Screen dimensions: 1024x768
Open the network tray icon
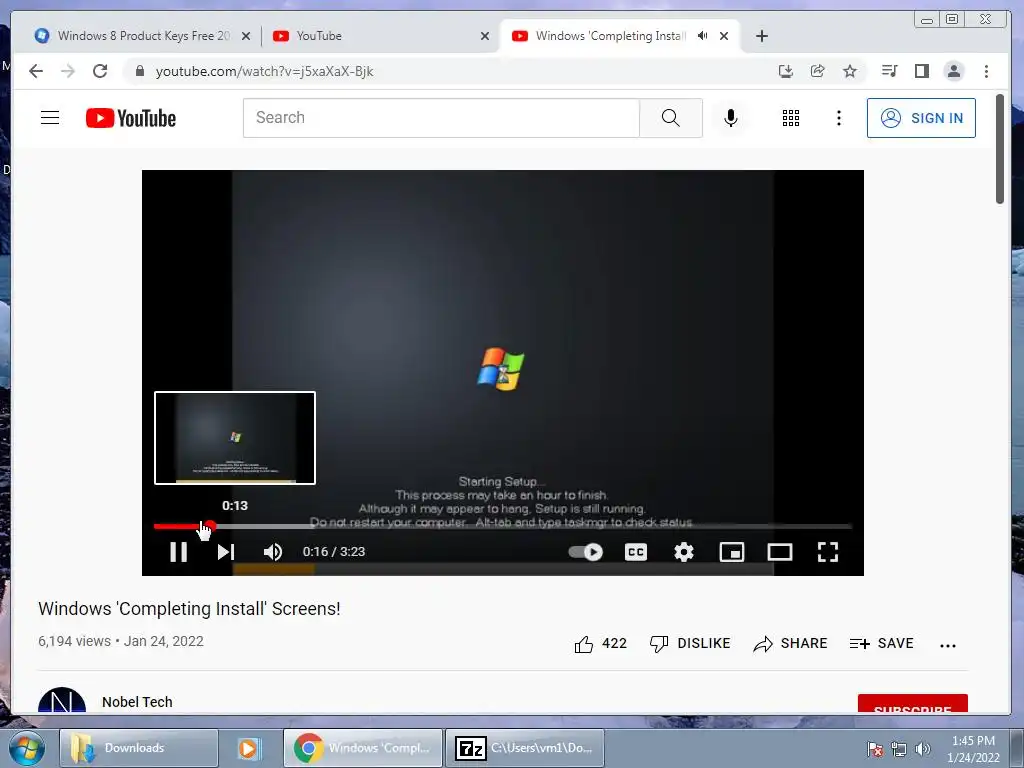899,749
